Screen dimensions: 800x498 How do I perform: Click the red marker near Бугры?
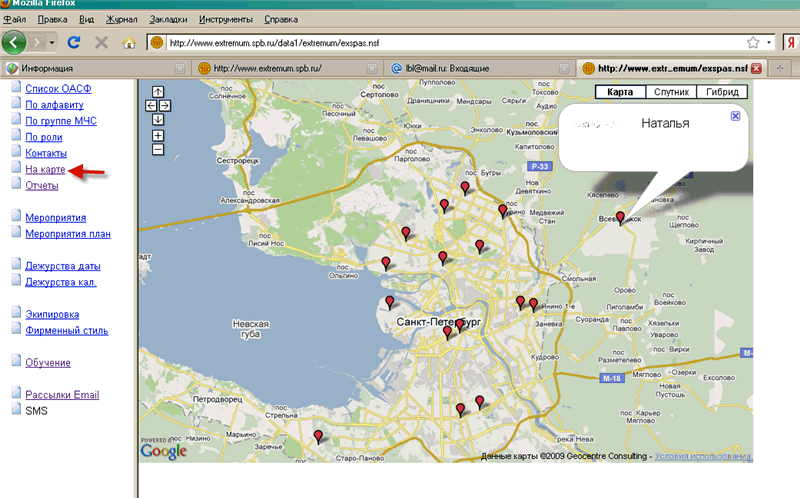(x=465, y=188)
